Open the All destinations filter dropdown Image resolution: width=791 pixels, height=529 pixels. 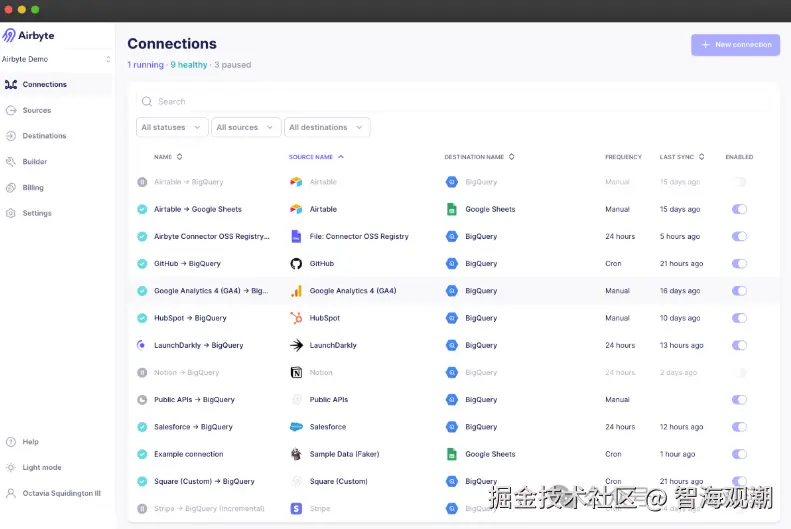point(327,127)
